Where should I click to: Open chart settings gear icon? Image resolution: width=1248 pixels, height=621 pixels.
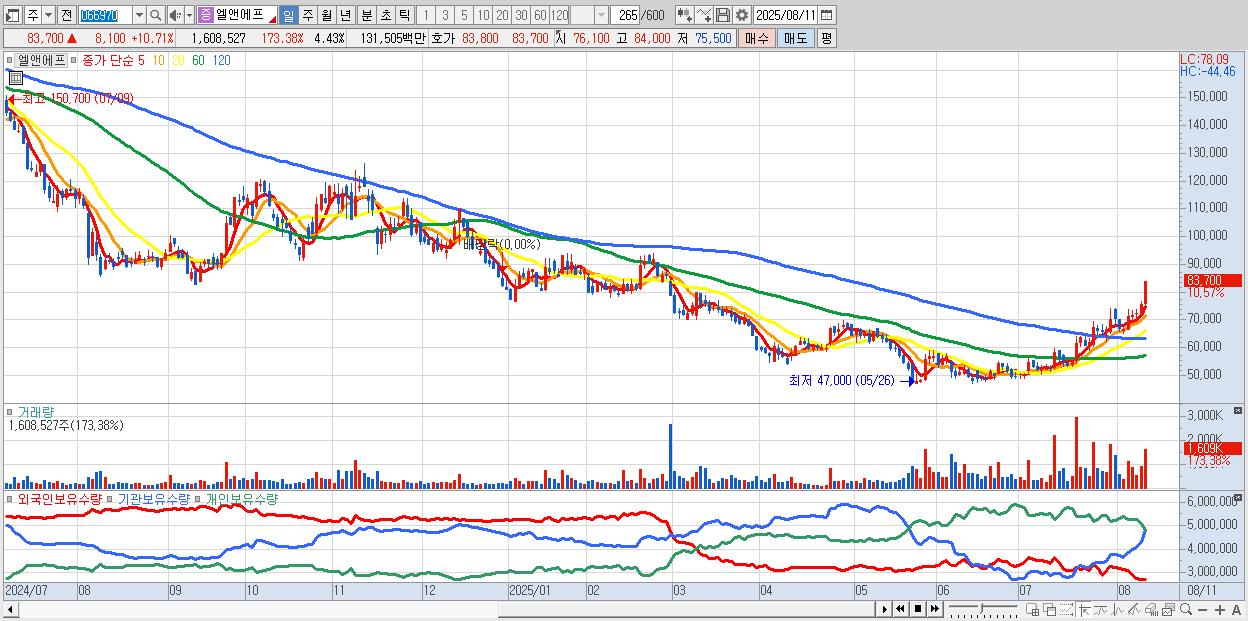[x=741, y=15]
